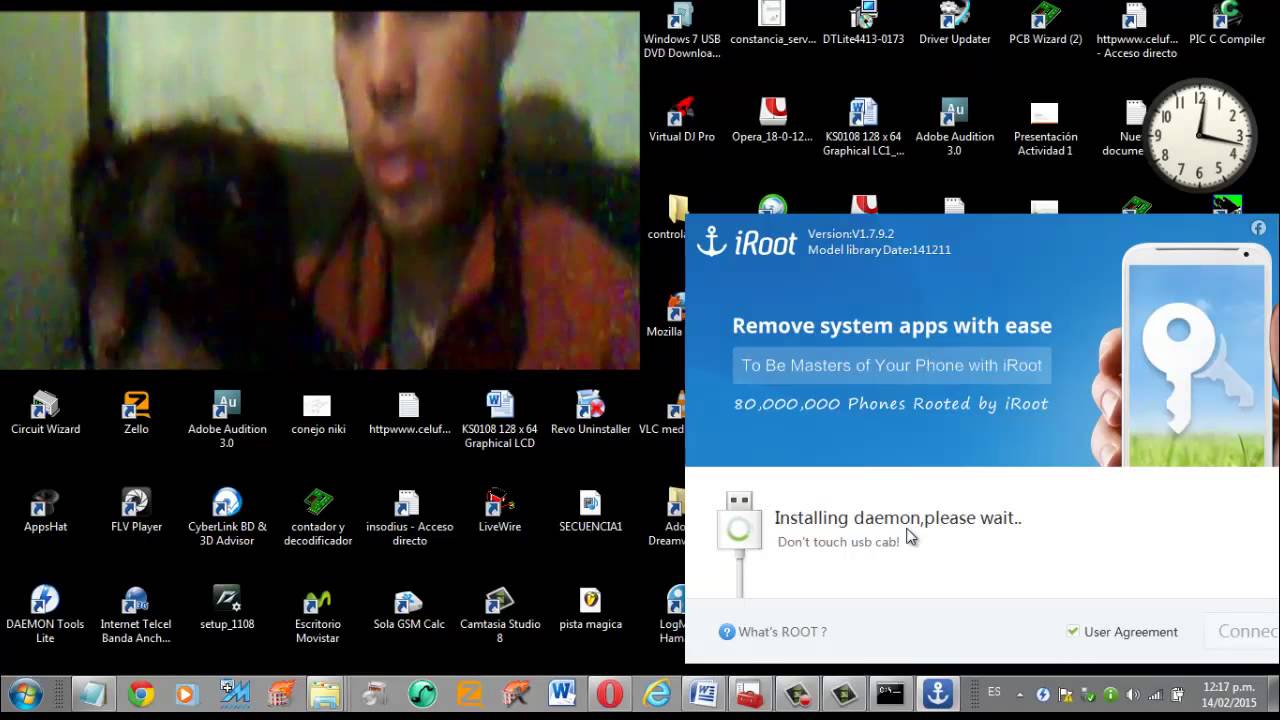The image size is (1280, 720).
Task: Open the User Agreement link text
Action: click(x=1131, y=632)
